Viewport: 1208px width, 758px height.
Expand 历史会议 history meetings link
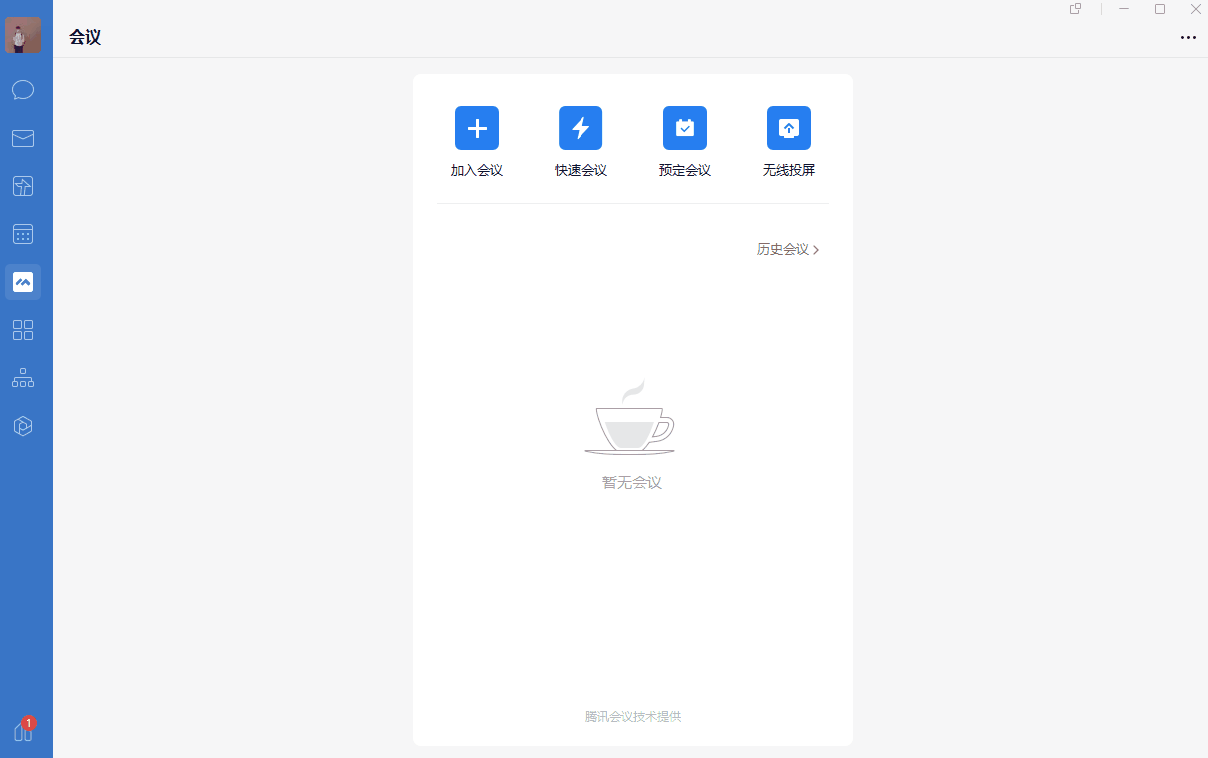(788, 250)
